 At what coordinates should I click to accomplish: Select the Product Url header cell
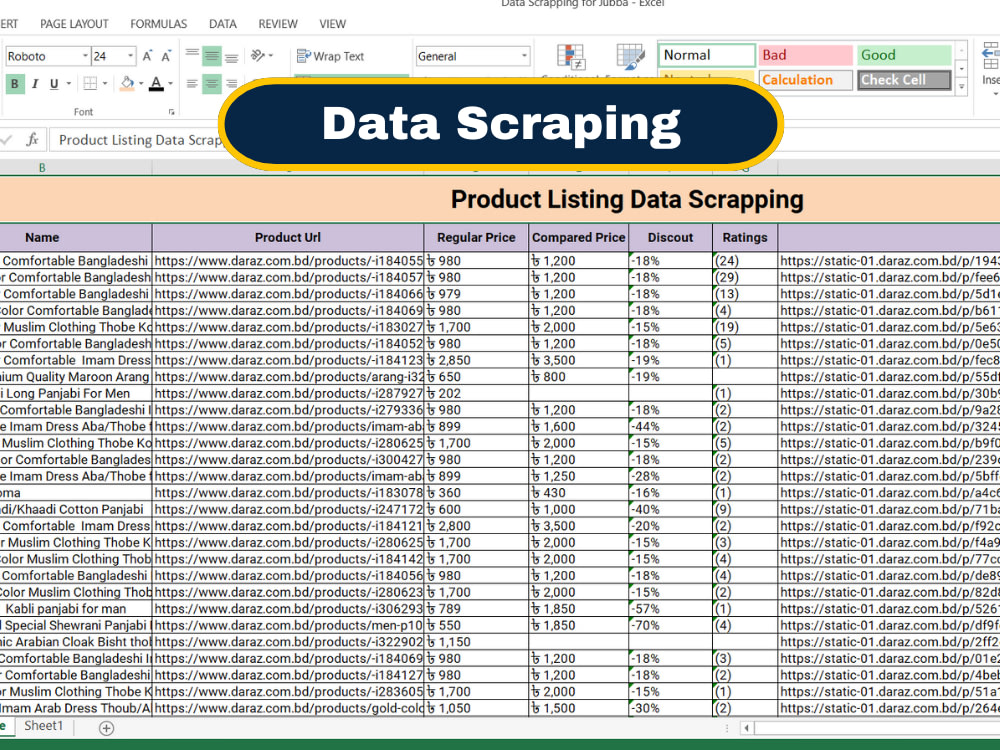[288, 237]
